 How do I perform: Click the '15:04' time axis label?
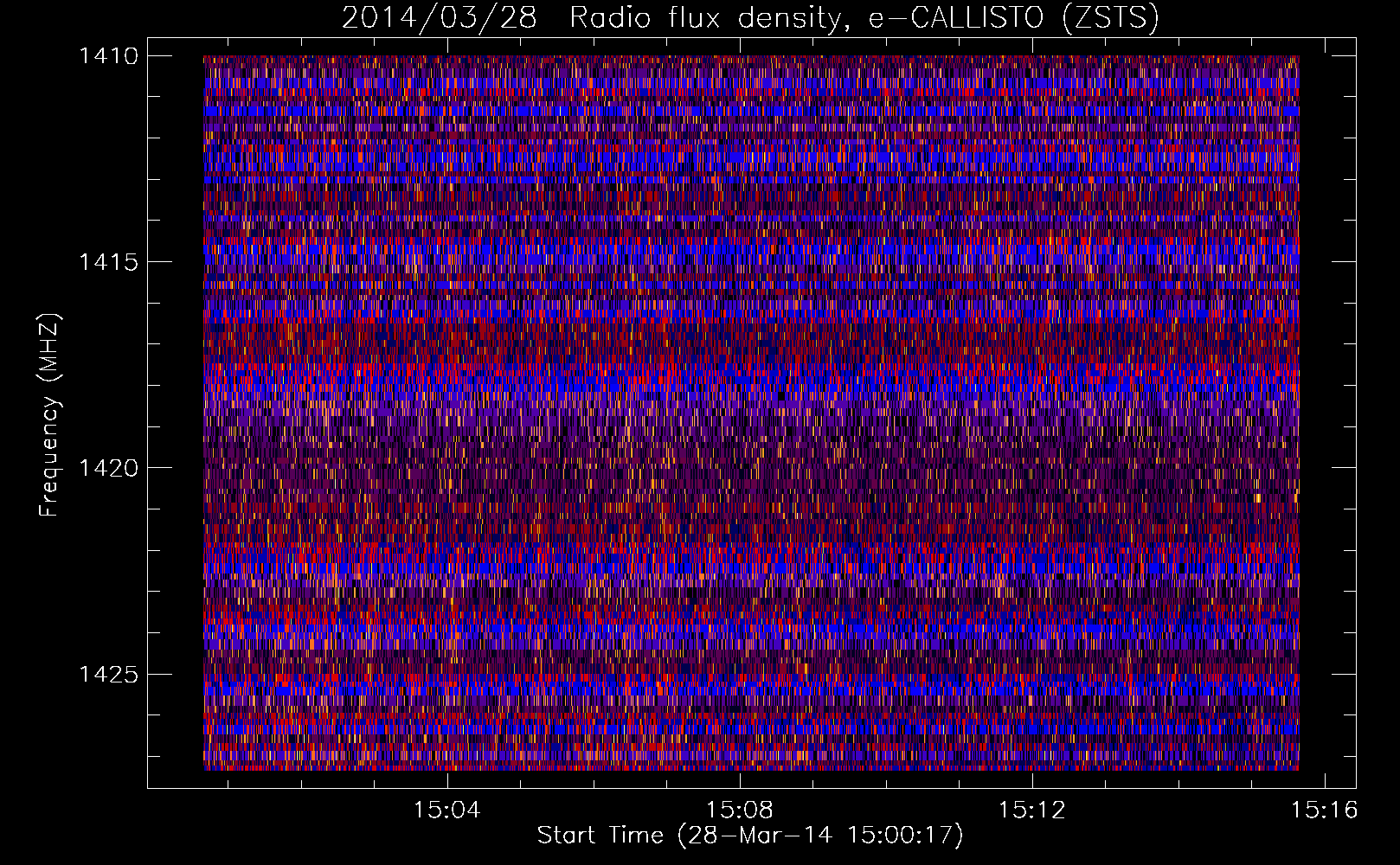(x=447, y=811)
